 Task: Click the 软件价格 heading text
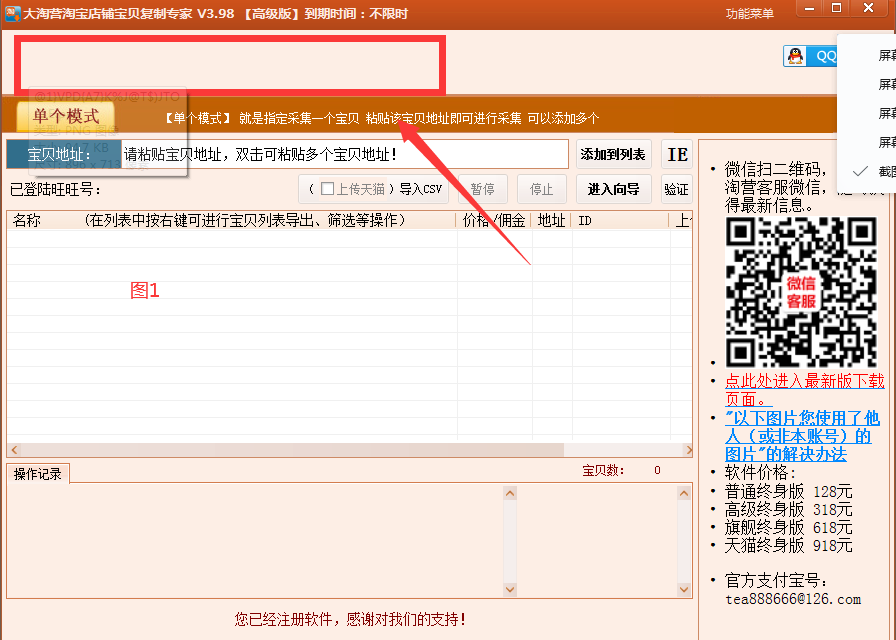tap(760, 473)
